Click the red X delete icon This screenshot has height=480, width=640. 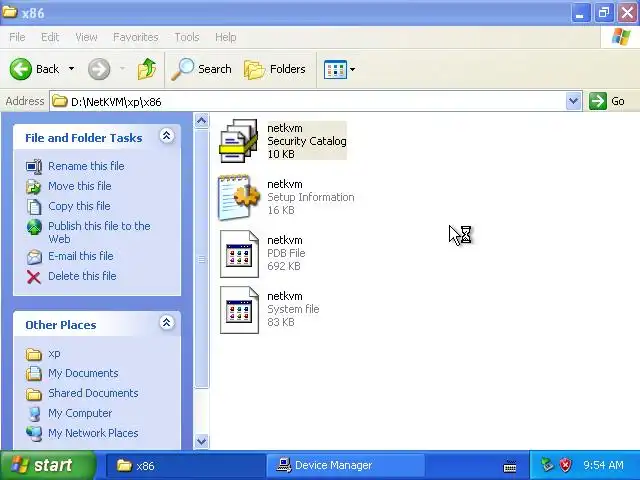point(34,277)
